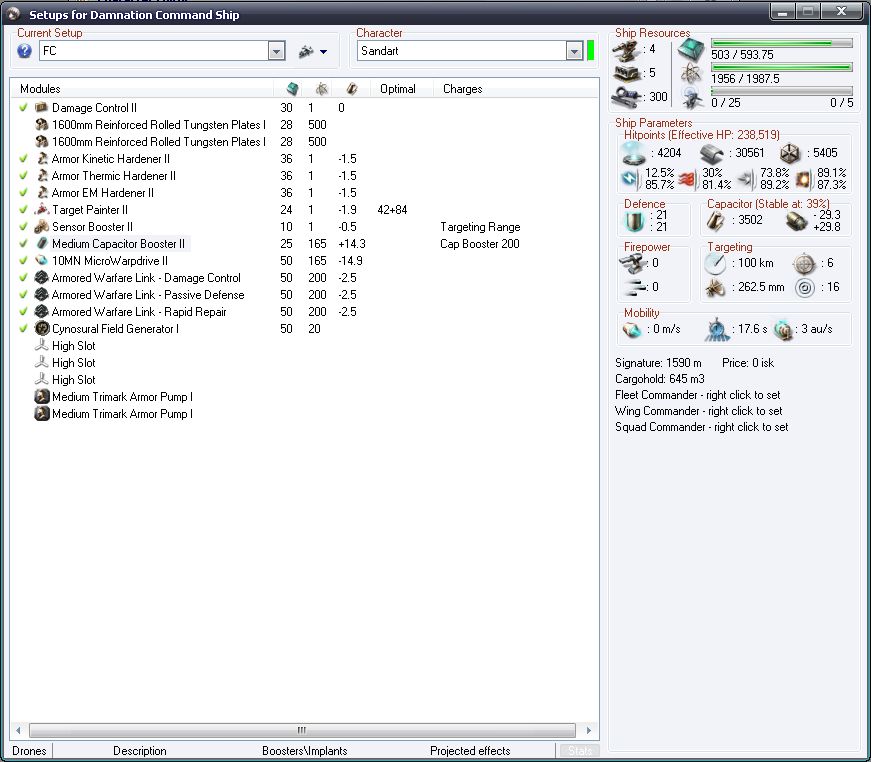The width and height of the screenshot is (871, 762).
Task: Click the Target Painter II module icon
Action: pos(42,209)
